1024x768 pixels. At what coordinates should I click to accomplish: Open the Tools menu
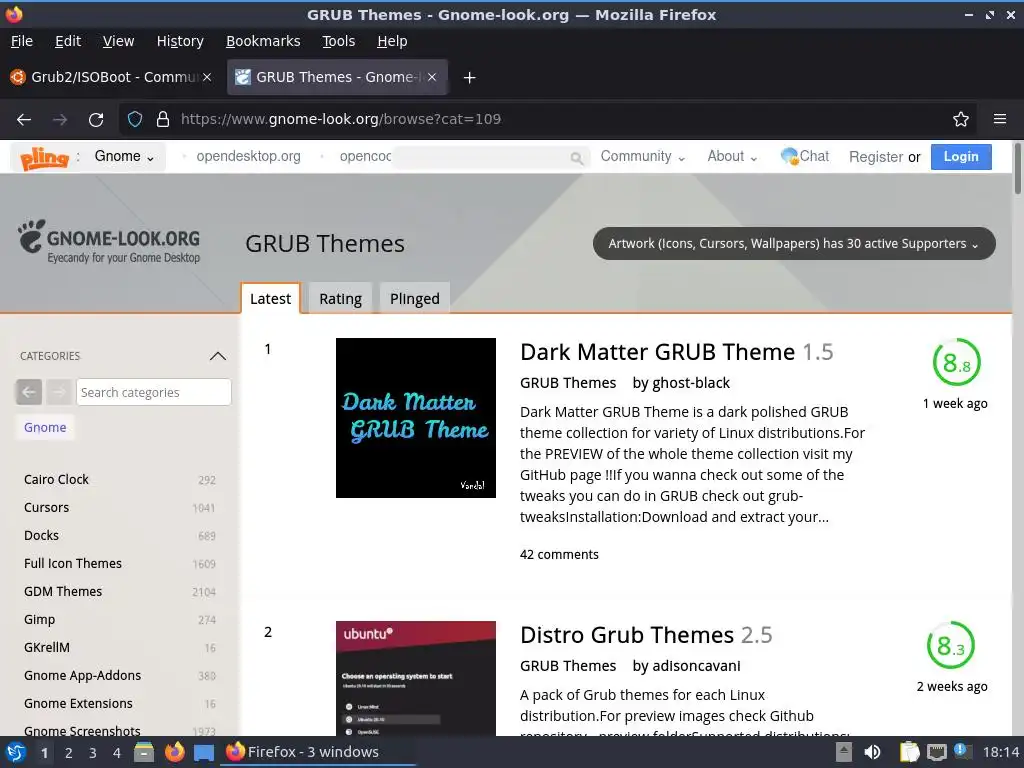coord(338,41)
